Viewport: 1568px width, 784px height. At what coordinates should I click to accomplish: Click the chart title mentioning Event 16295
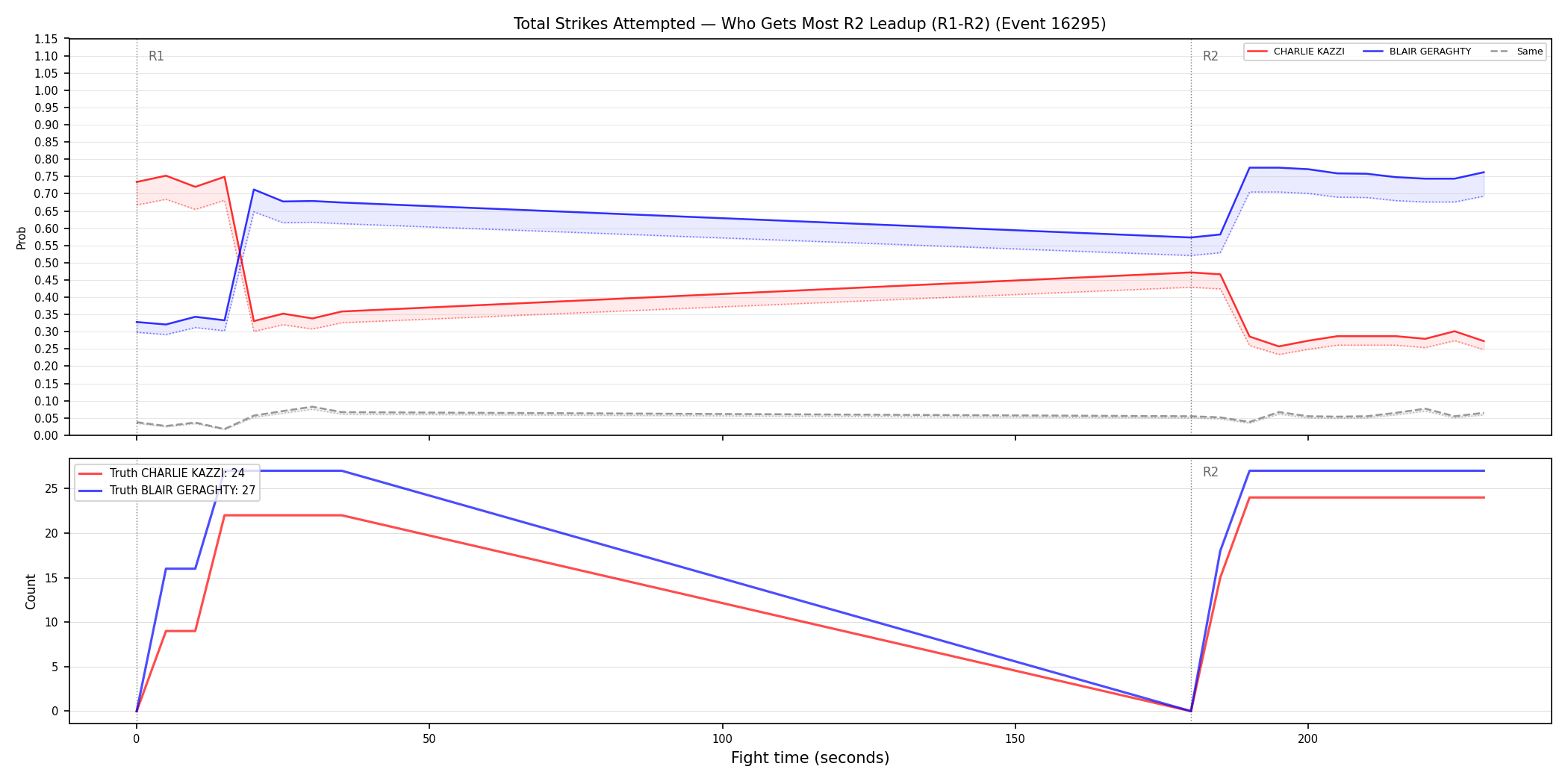pos(809,24)
